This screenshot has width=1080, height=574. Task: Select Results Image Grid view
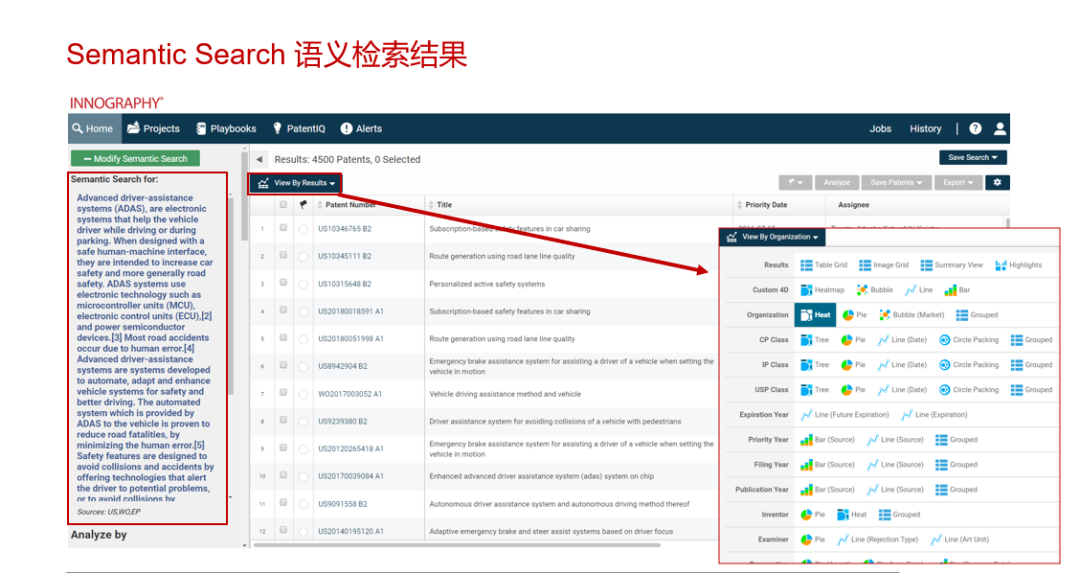click(x=884, y=265)
